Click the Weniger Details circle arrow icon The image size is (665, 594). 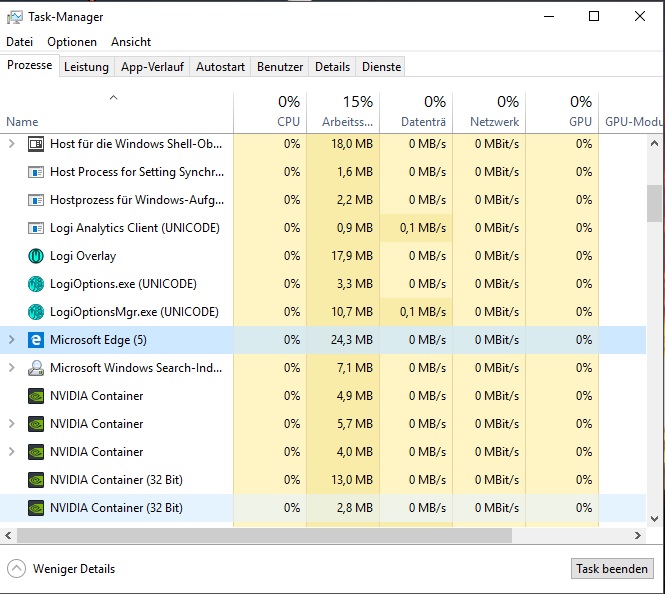tap(17, 569)
